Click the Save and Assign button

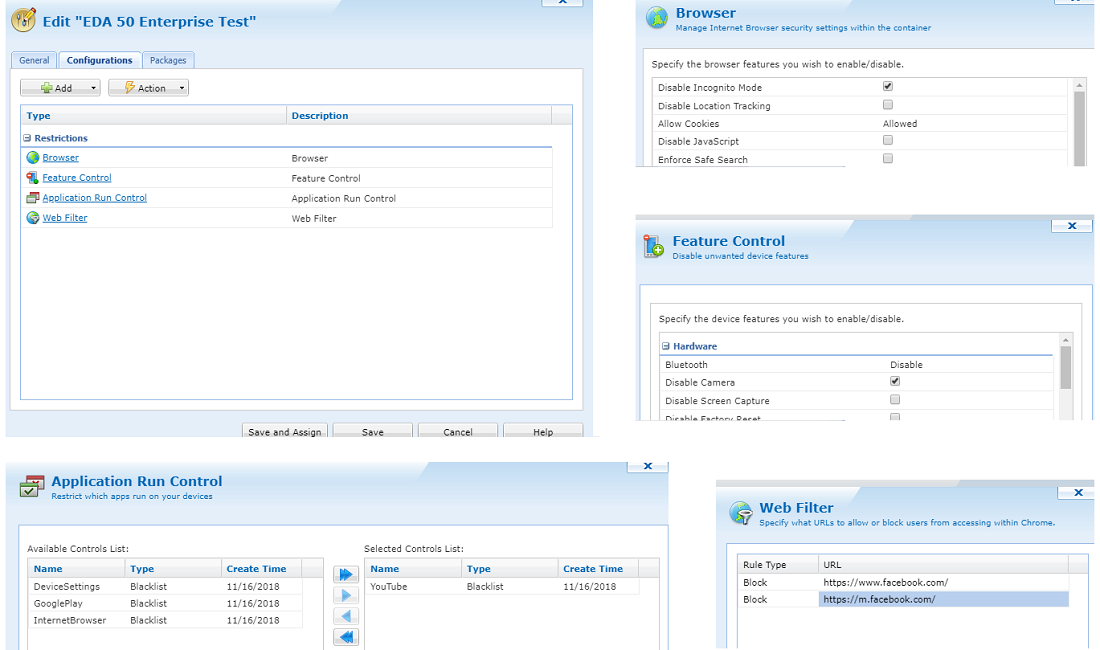[285, 432]
